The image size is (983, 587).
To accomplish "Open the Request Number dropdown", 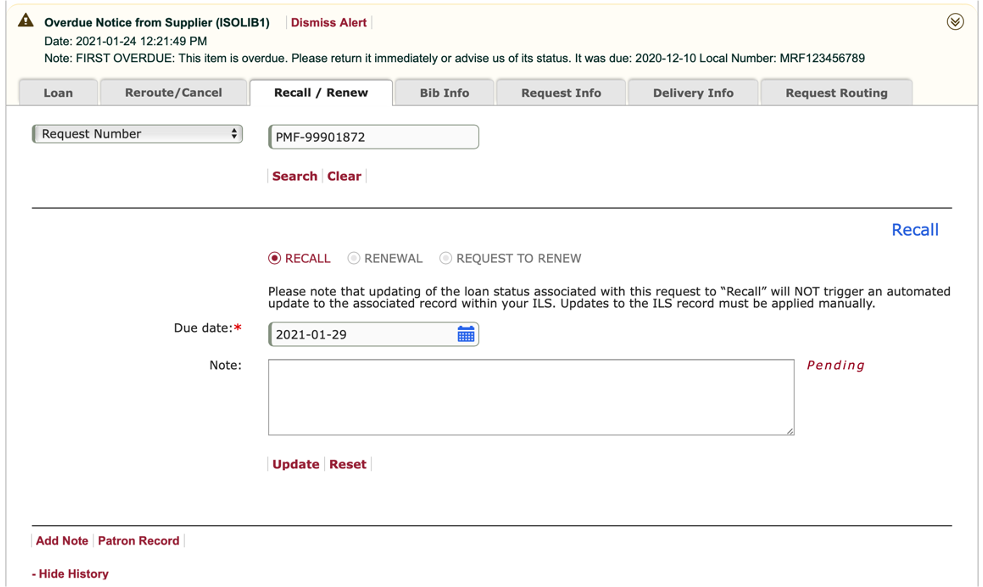I will coord(137,134).
